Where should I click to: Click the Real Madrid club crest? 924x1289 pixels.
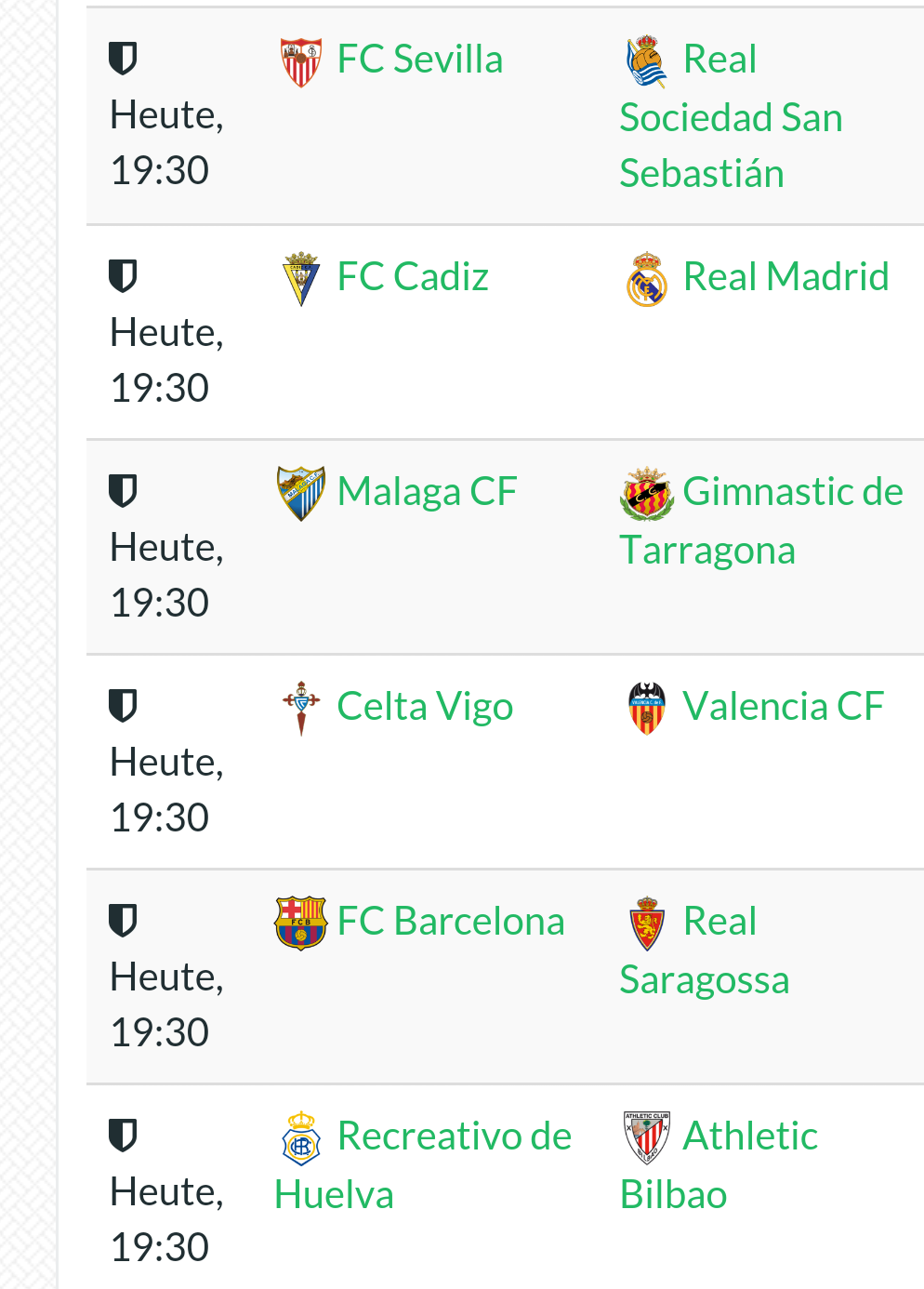click(647, 279)
